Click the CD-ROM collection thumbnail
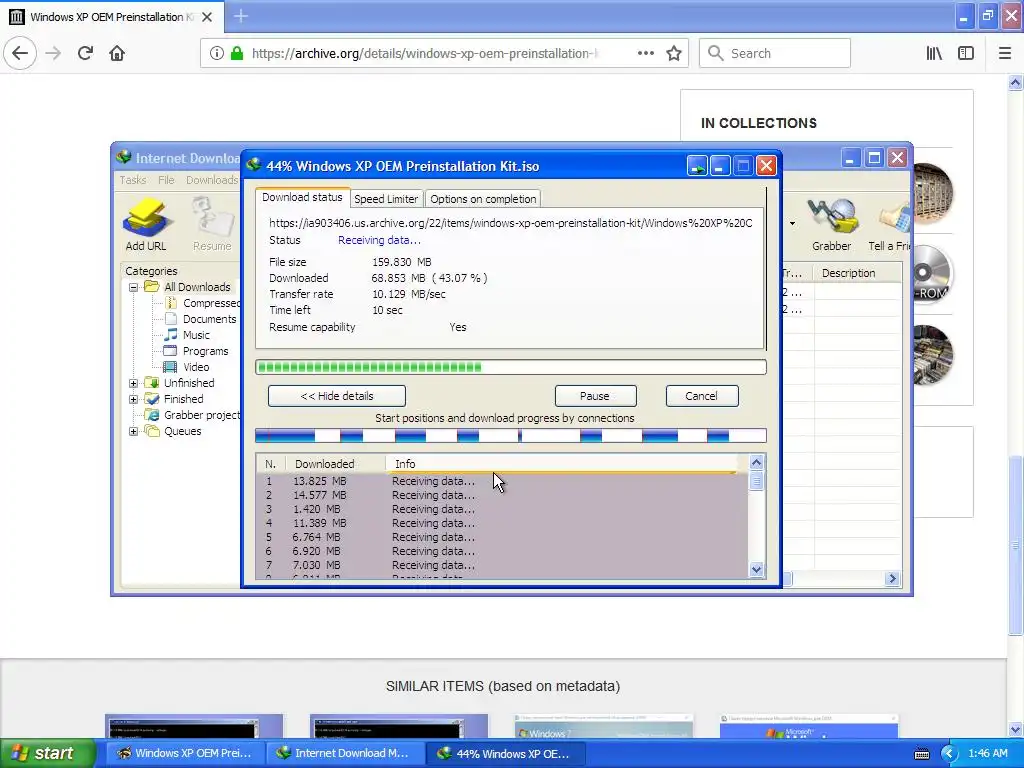 point(932,273)
